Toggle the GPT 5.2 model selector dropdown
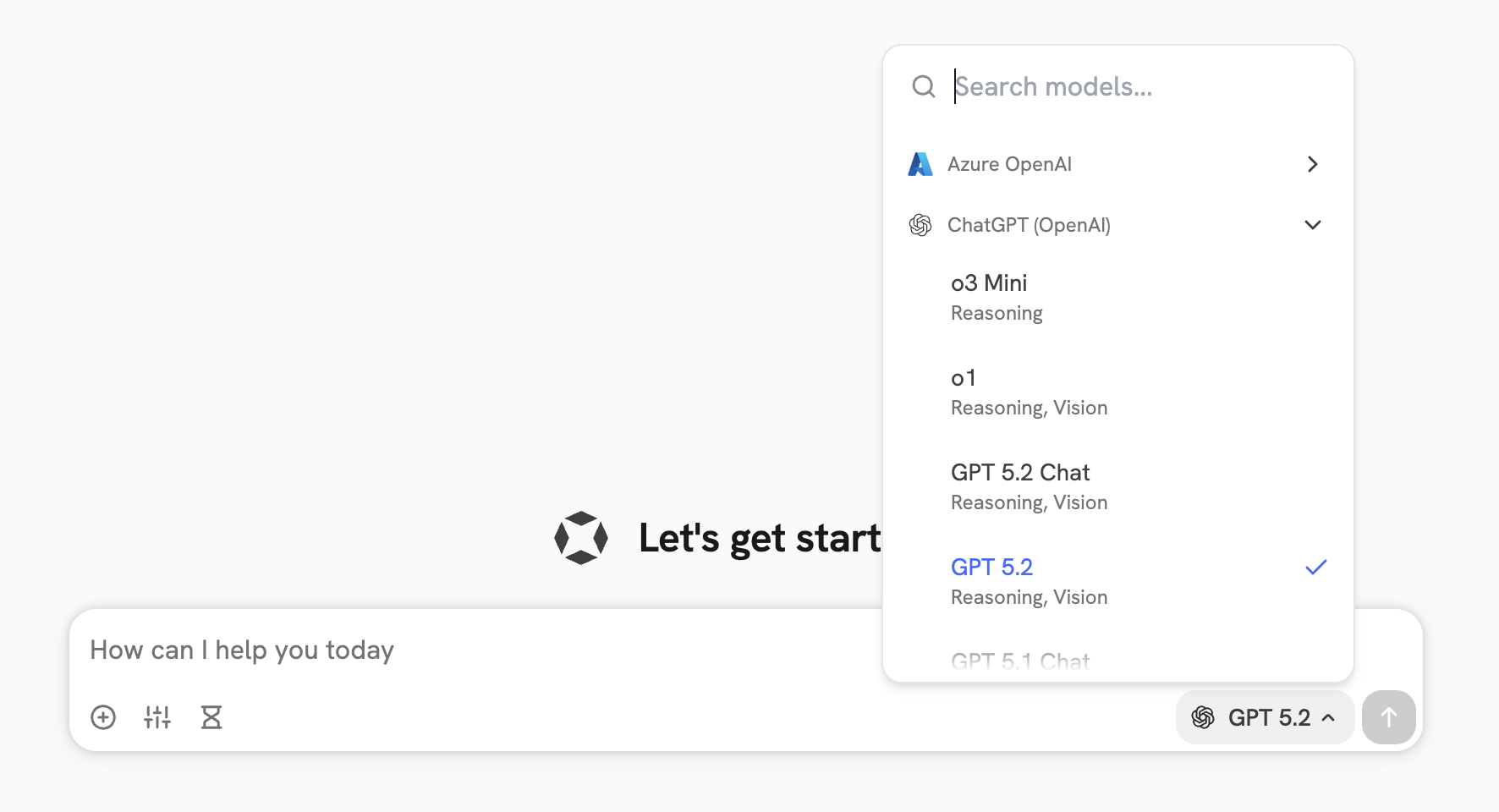Screen dimensions: 1499x812 point(1265,717)
